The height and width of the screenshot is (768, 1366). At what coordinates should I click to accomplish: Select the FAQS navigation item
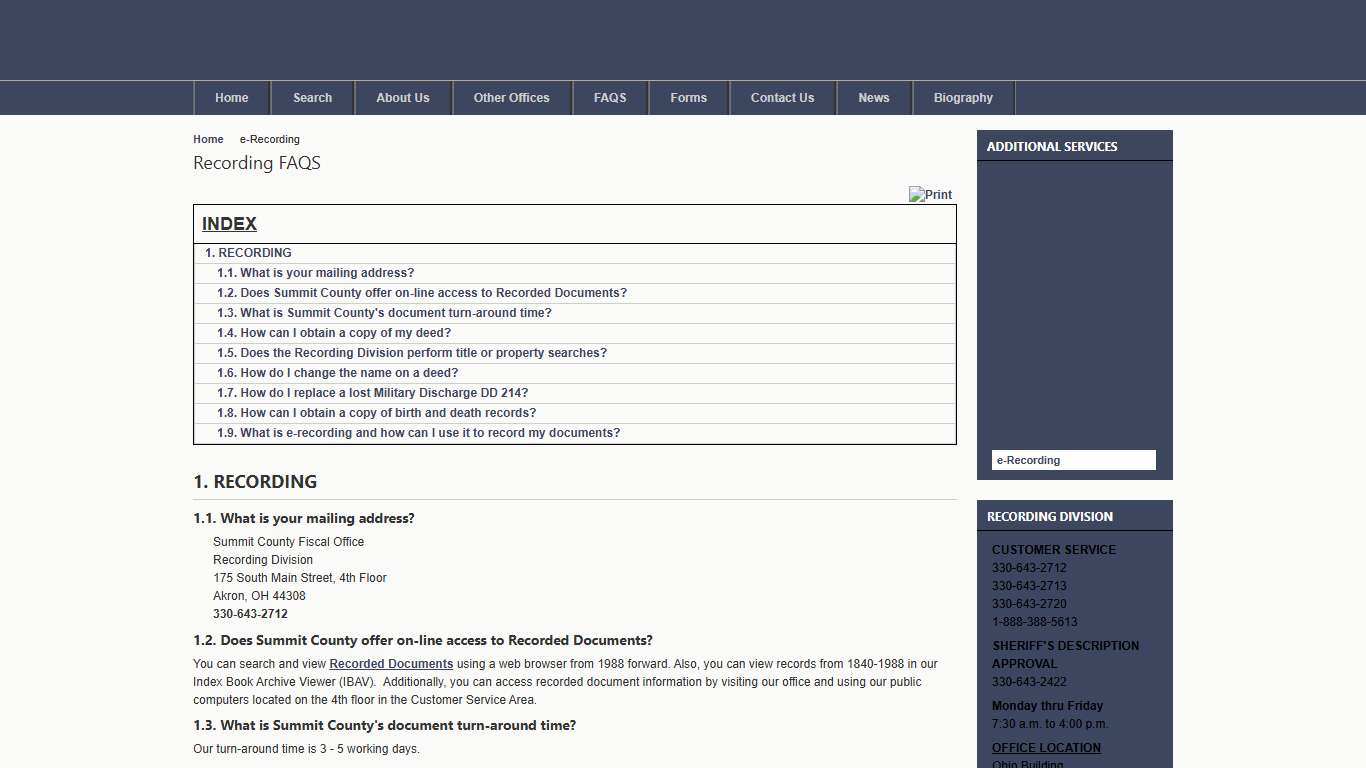pyautogui.click(x=609, y=97)
